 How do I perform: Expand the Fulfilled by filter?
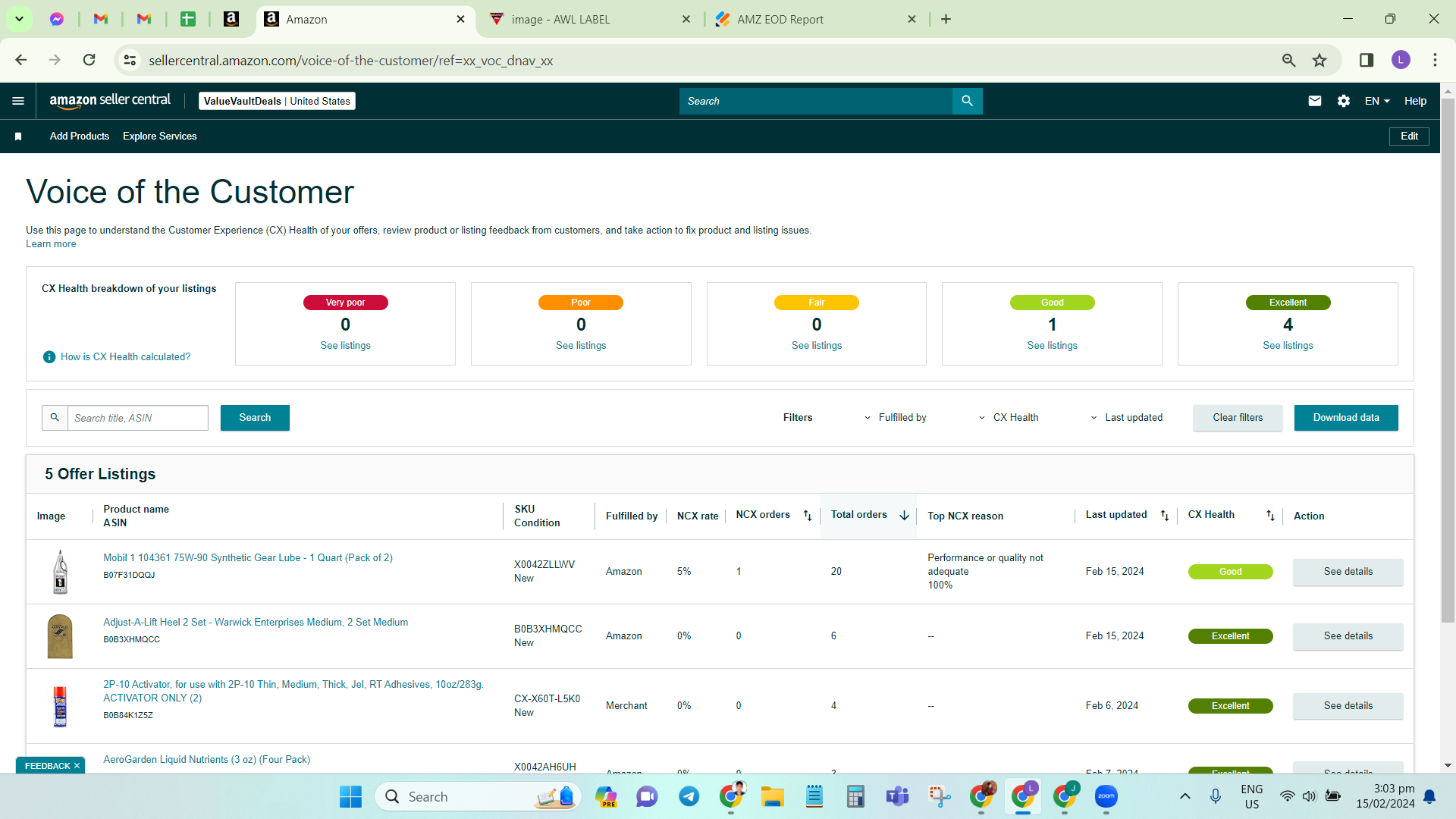pyautogui.click(x=895, y=418)
